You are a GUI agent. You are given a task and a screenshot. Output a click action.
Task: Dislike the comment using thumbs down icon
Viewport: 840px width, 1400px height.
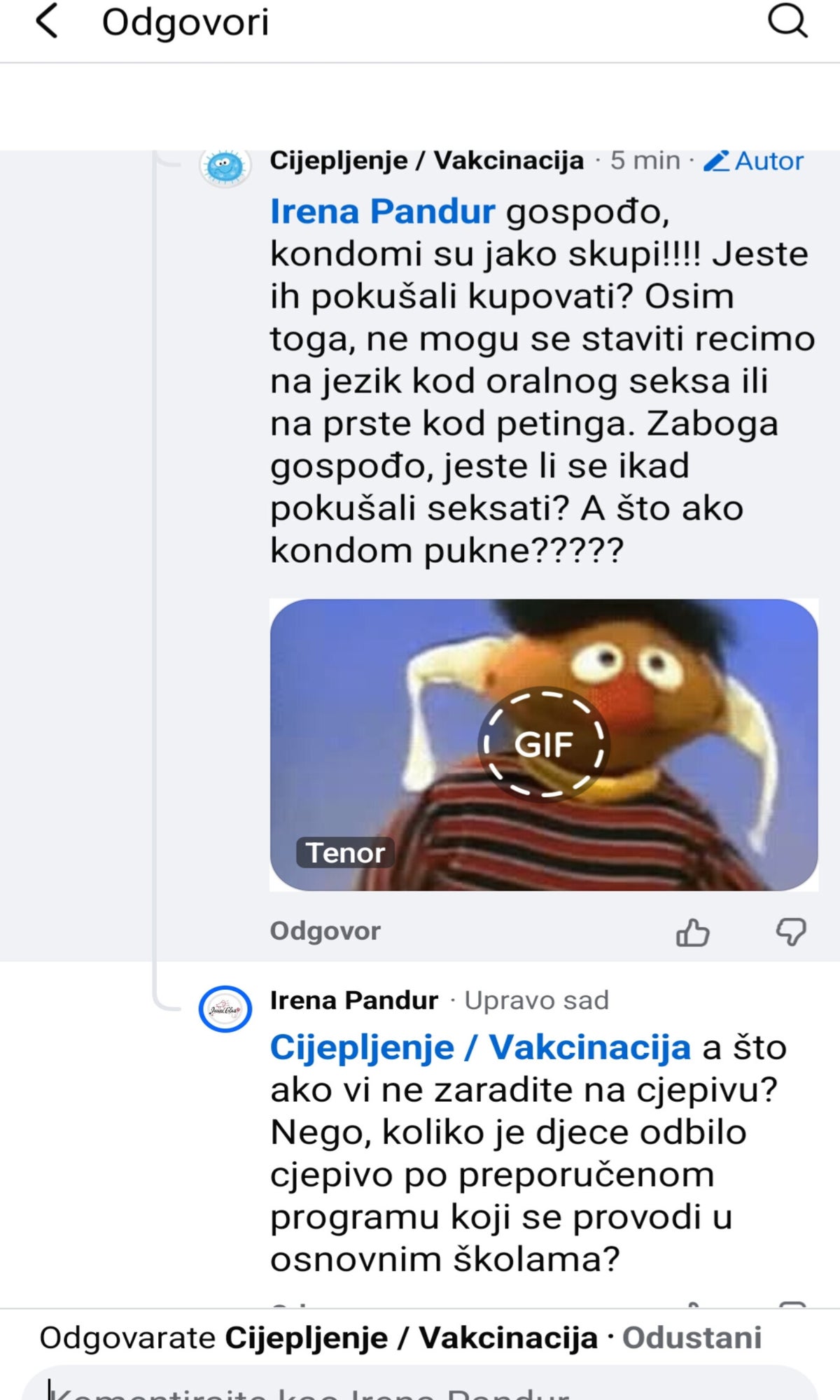click(x=791, y=932)
